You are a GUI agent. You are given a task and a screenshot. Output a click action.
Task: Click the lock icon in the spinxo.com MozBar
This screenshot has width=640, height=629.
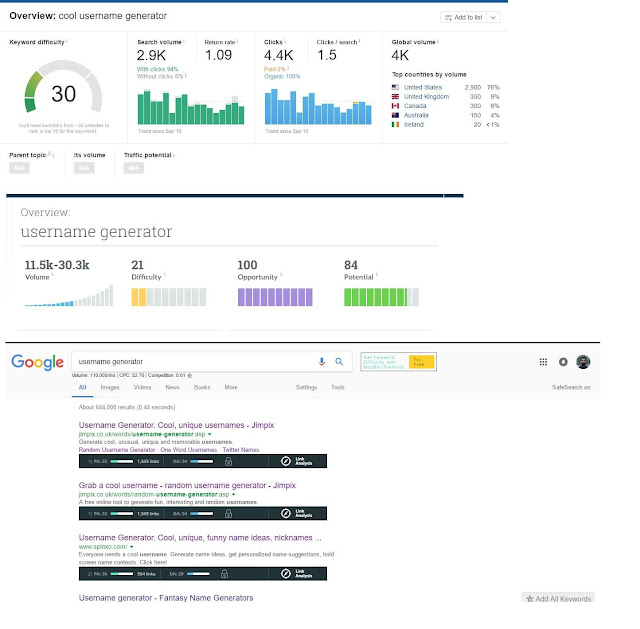click(x=224, y=574)
